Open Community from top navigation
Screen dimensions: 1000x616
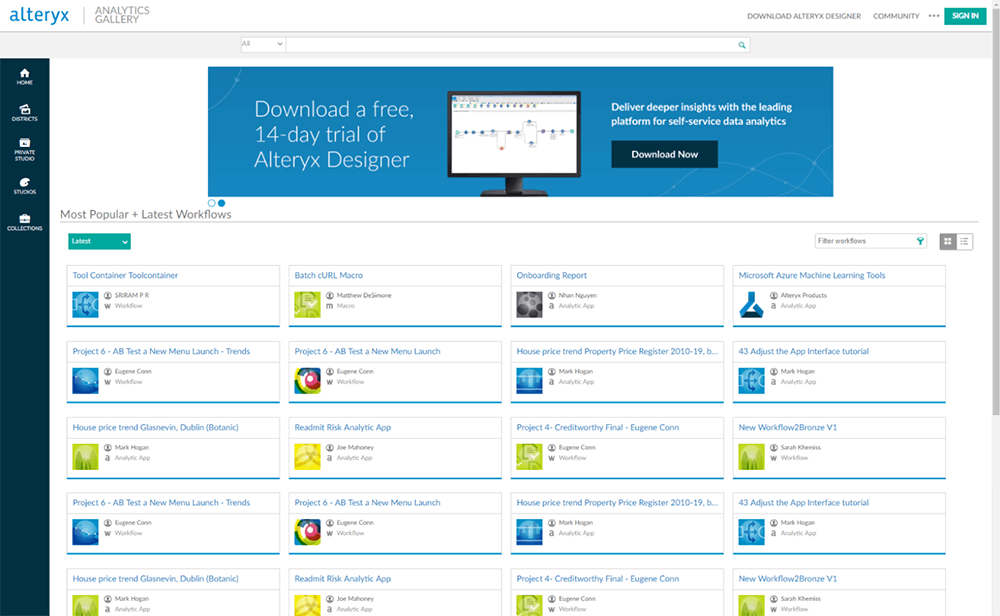pos(896,16)
